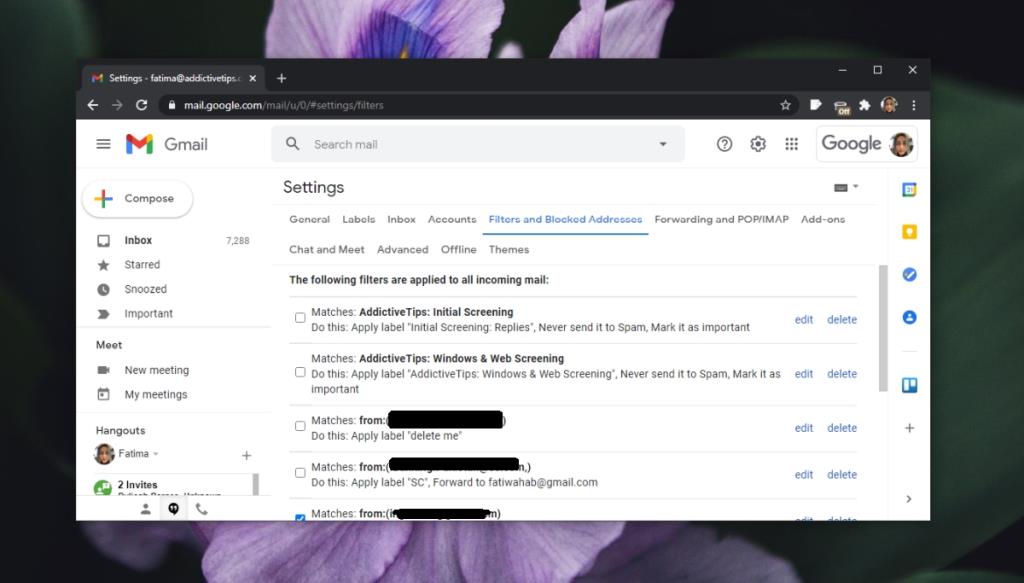Edit the Initial Screening filter
Image resolution: width=1024 pixels, height=583 pixels.
click(803, 319)
